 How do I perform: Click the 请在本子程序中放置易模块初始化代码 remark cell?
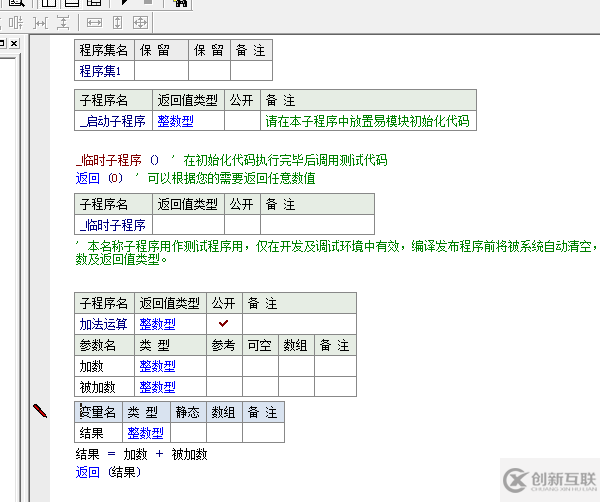point(368,121)
